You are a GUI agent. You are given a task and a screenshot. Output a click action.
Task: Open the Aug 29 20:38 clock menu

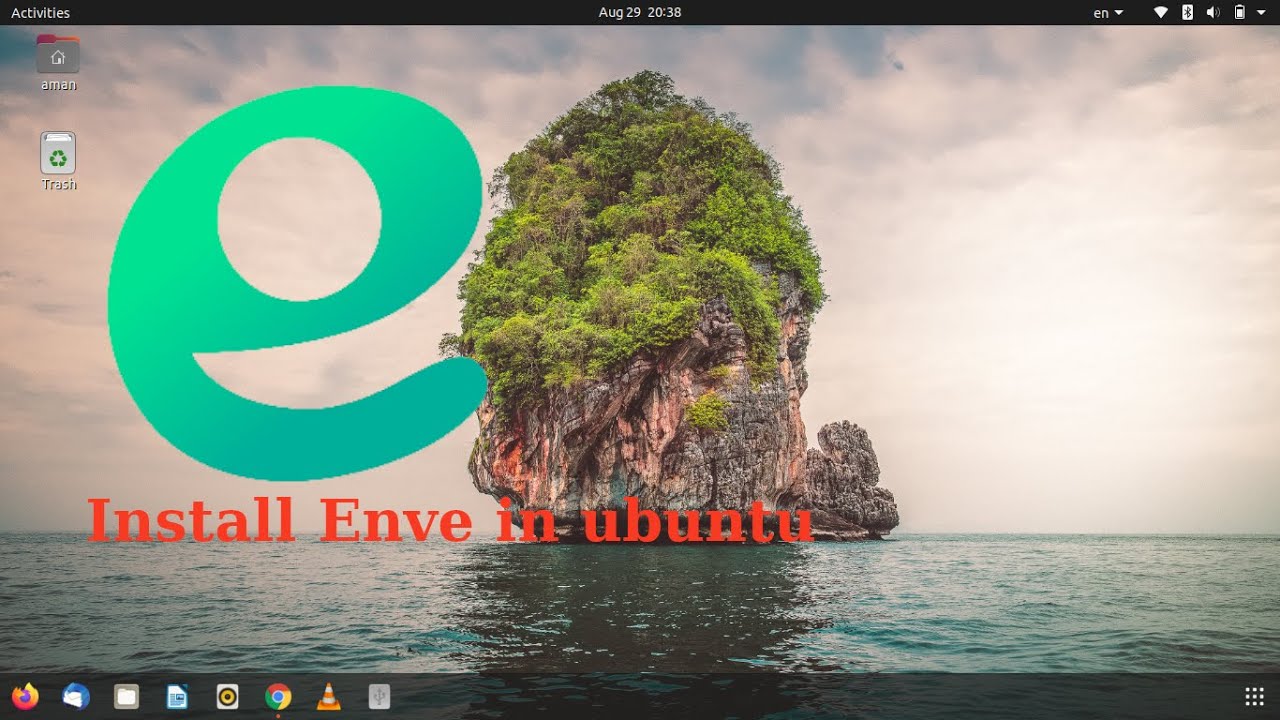point(640,12)
